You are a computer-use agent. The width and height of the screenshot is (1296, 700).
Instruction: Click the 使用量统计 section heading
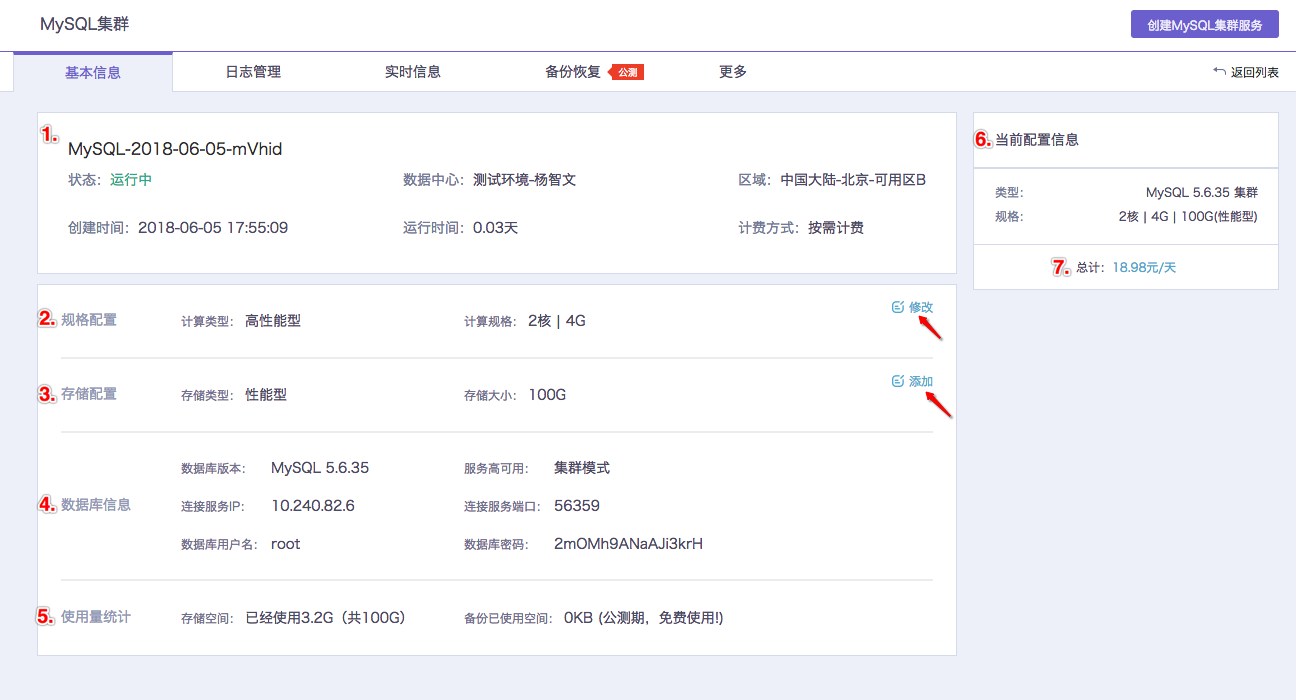(x=96, y=617)
